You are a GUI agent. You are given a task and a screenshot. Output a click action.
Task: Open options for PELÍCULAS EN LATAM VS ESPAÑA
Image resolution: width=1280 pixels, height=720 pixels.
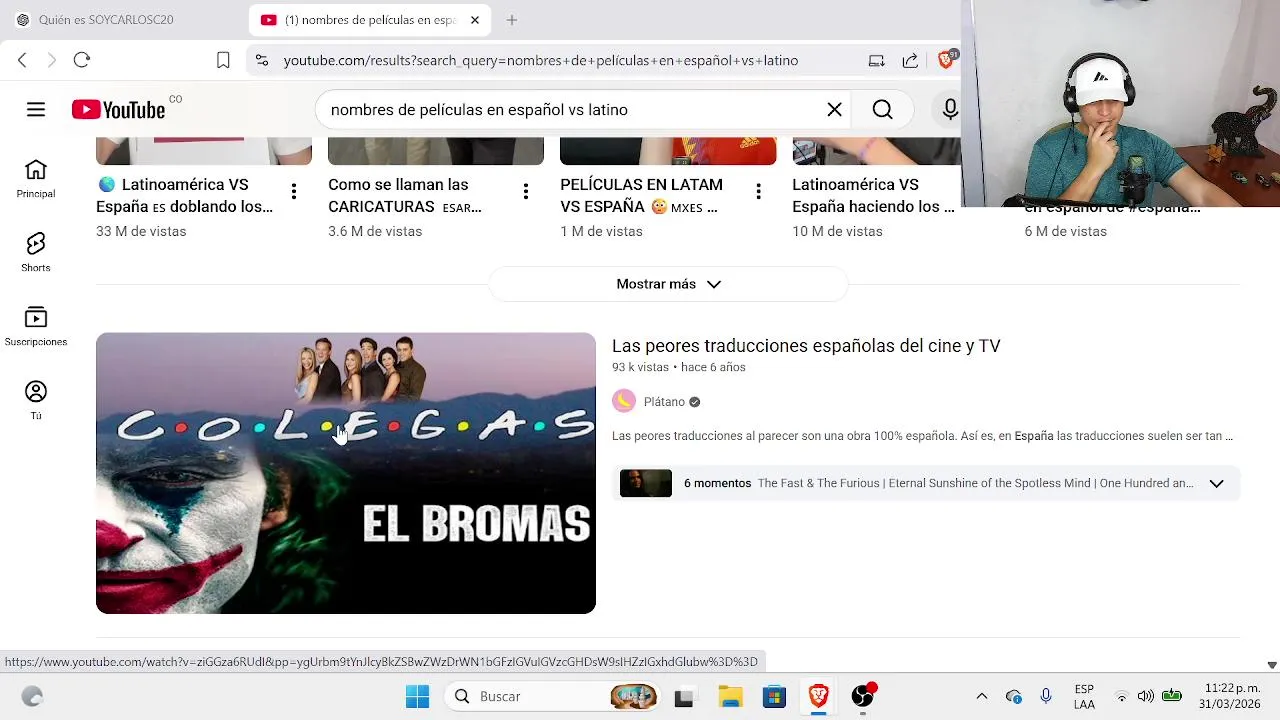(x=758, y=191)
